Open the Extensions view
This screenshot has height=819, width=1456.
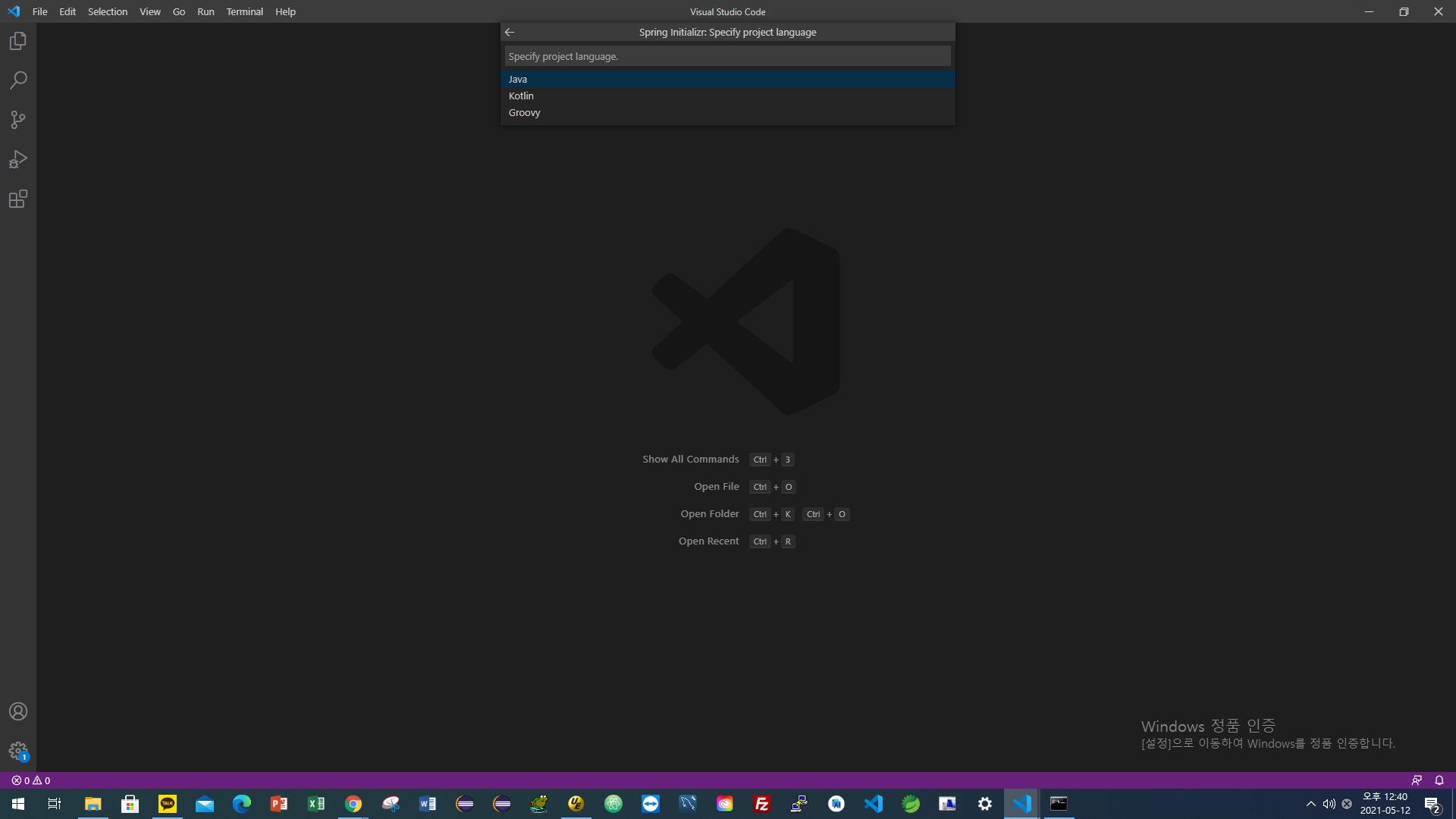pyautogui.click(x=18, y=199)
